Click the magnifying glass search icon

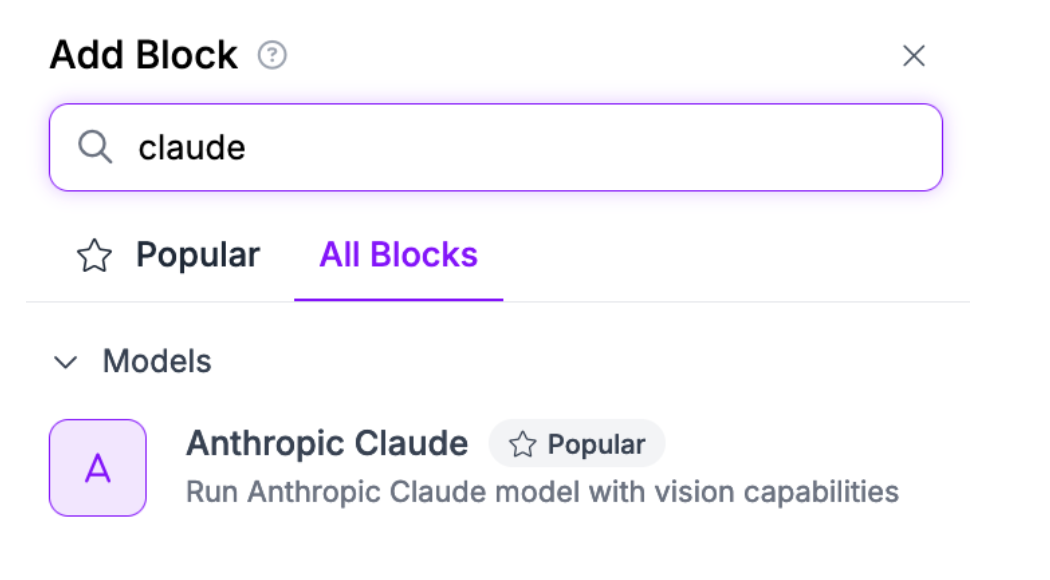point(95,147)
